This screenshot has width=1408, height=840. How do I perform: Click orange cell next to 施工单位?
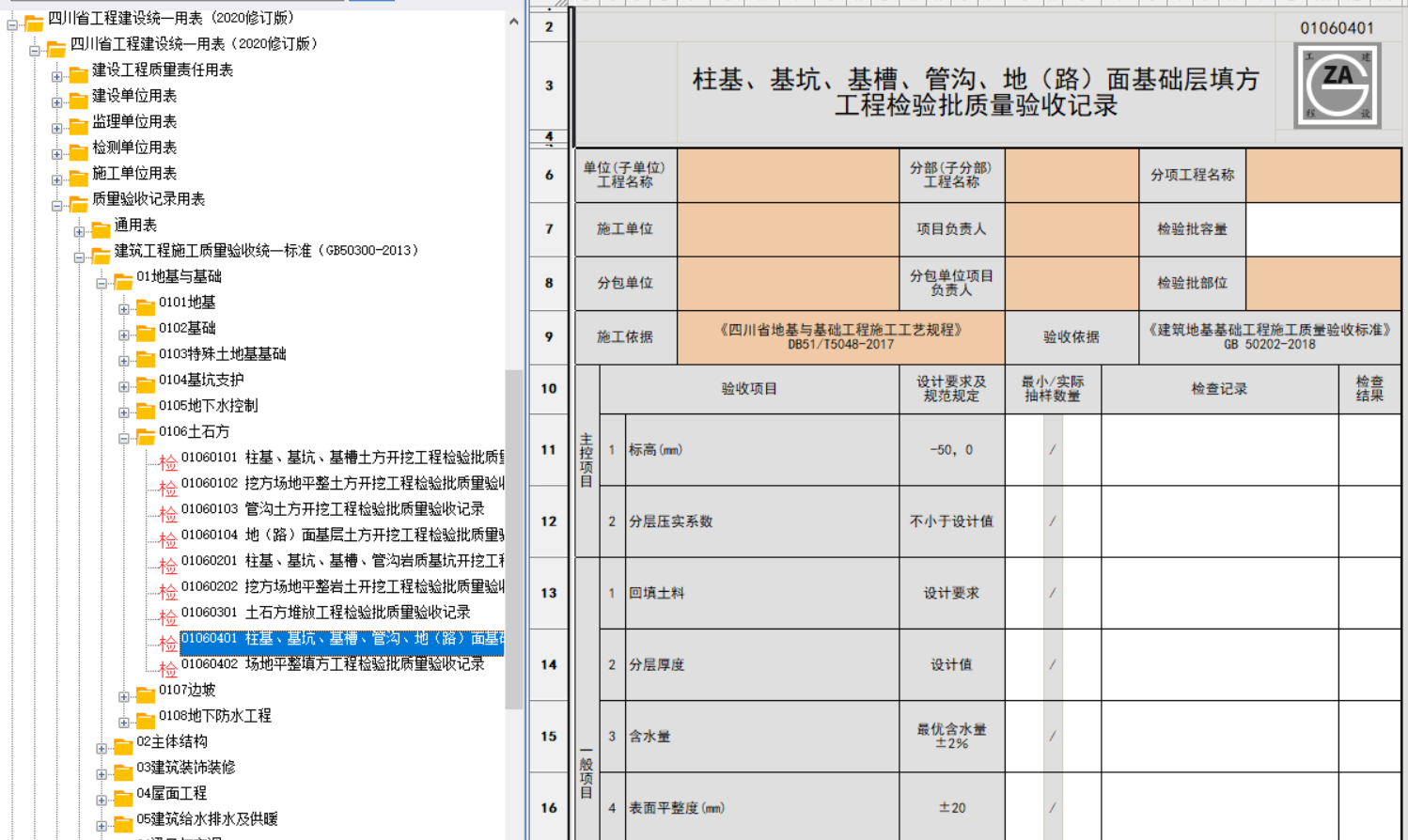pos(788,229)
